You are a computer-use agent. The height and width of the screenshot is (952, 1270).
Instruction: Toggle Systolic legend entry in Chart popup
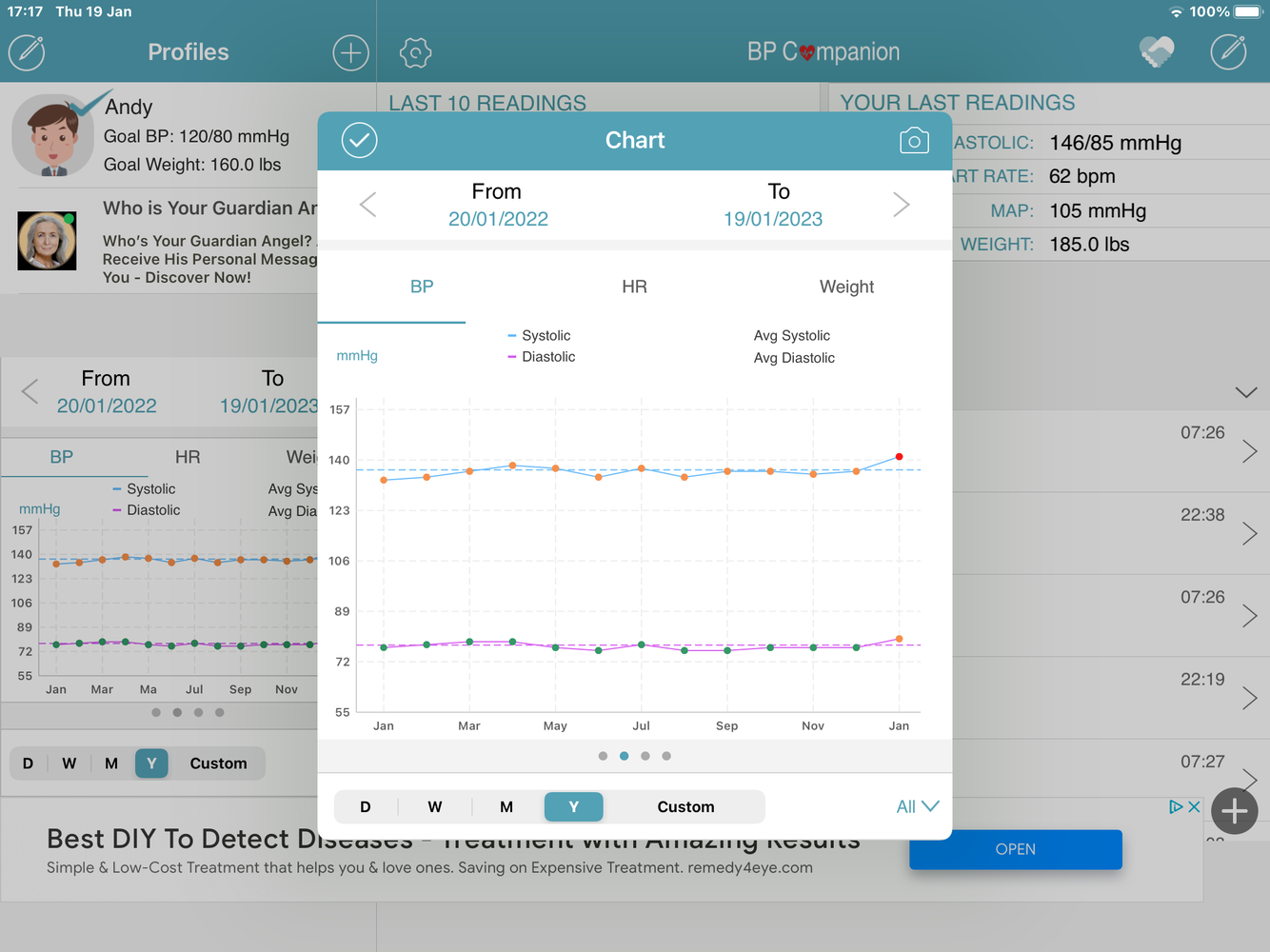pos(539,336)
